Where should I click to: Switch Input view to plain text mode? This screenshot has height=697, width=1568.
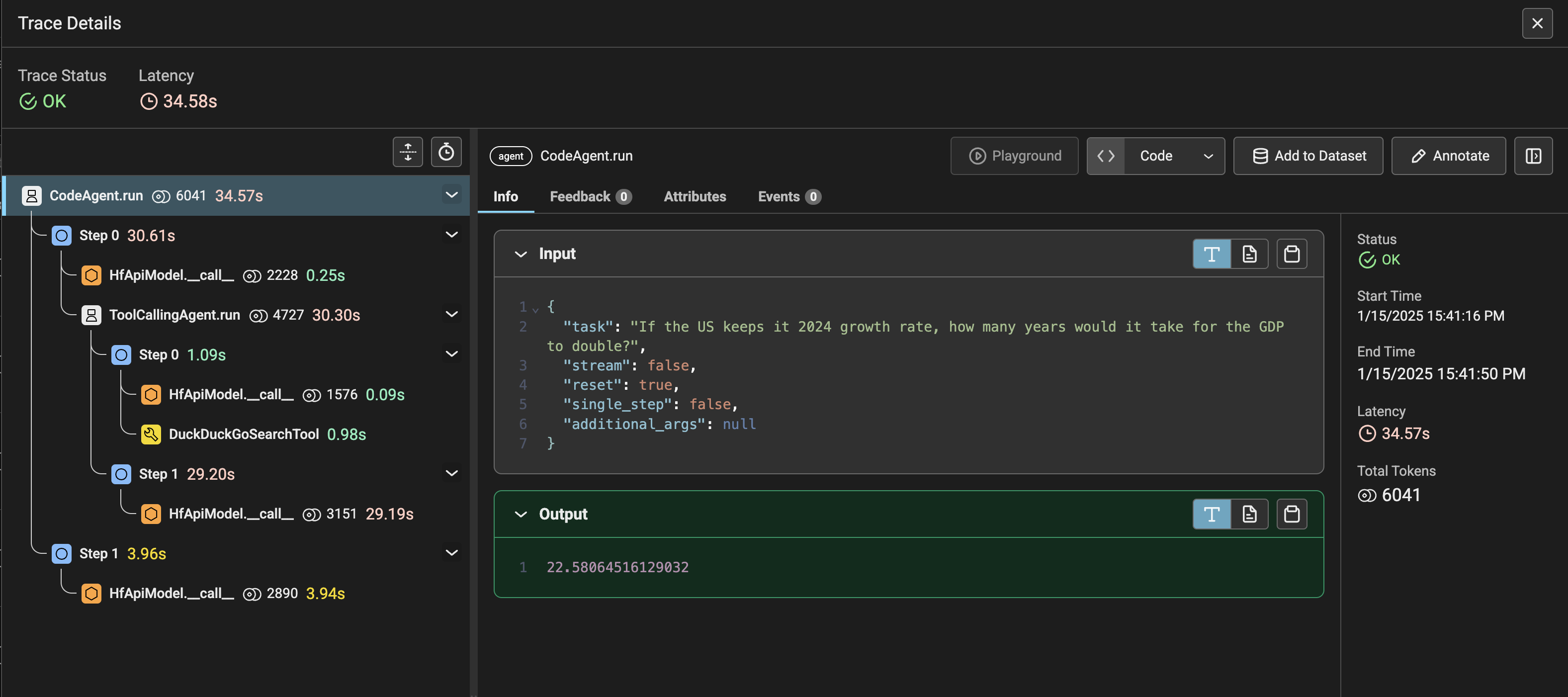(x=1212, y=254)
